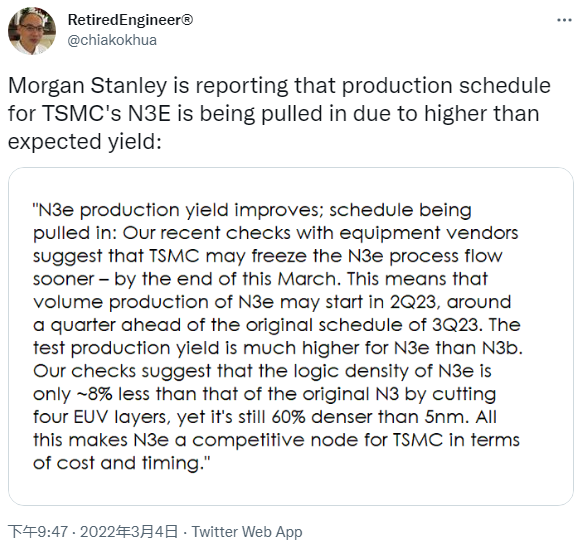Click the 'expected yield:' tweet line
This screenshot has width=582, height=551.
tap(85, 142)
